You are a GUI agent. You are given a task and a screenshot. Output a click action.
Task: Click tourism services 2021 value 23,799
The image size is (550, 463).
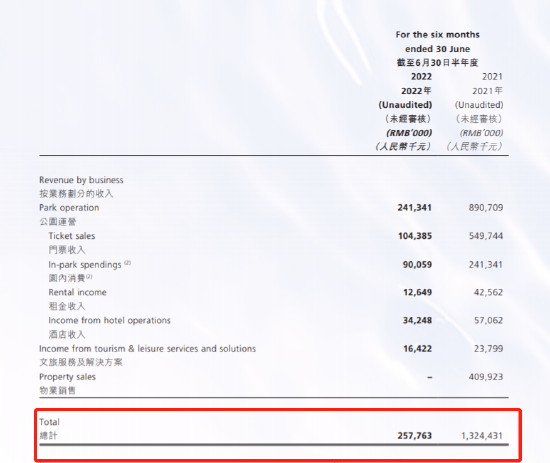tap(488, 349)
